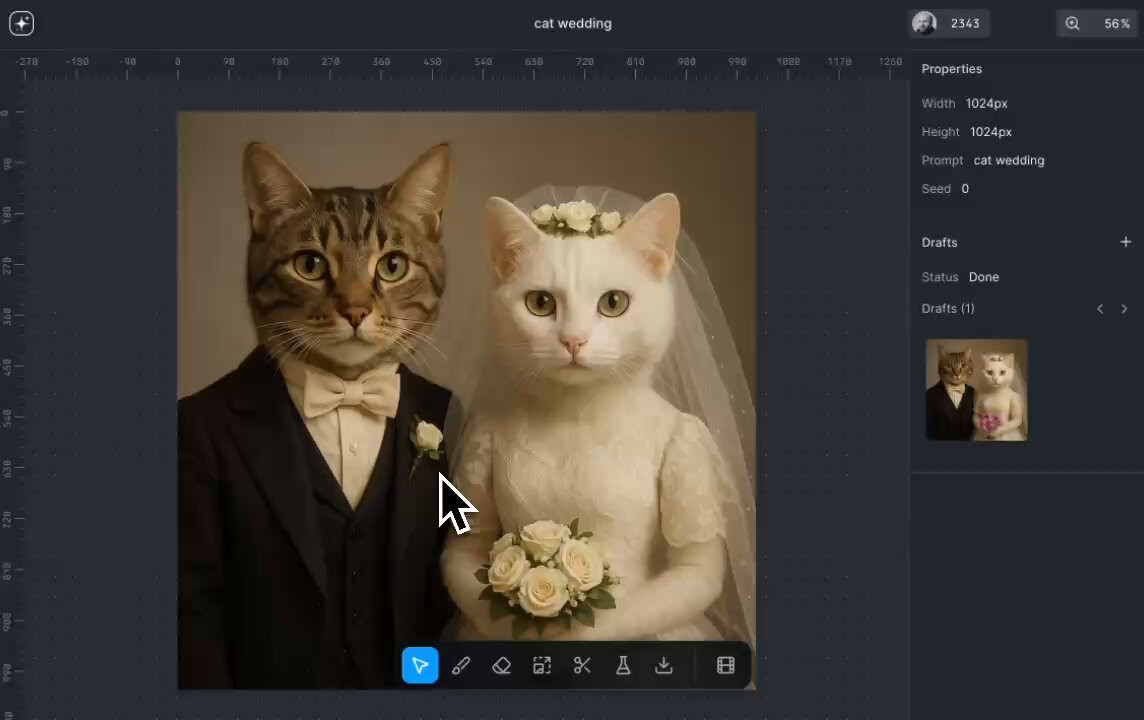This screenshot has height=720, width=1144.
Task: Go to the next draft
Action: [1124, 309]
